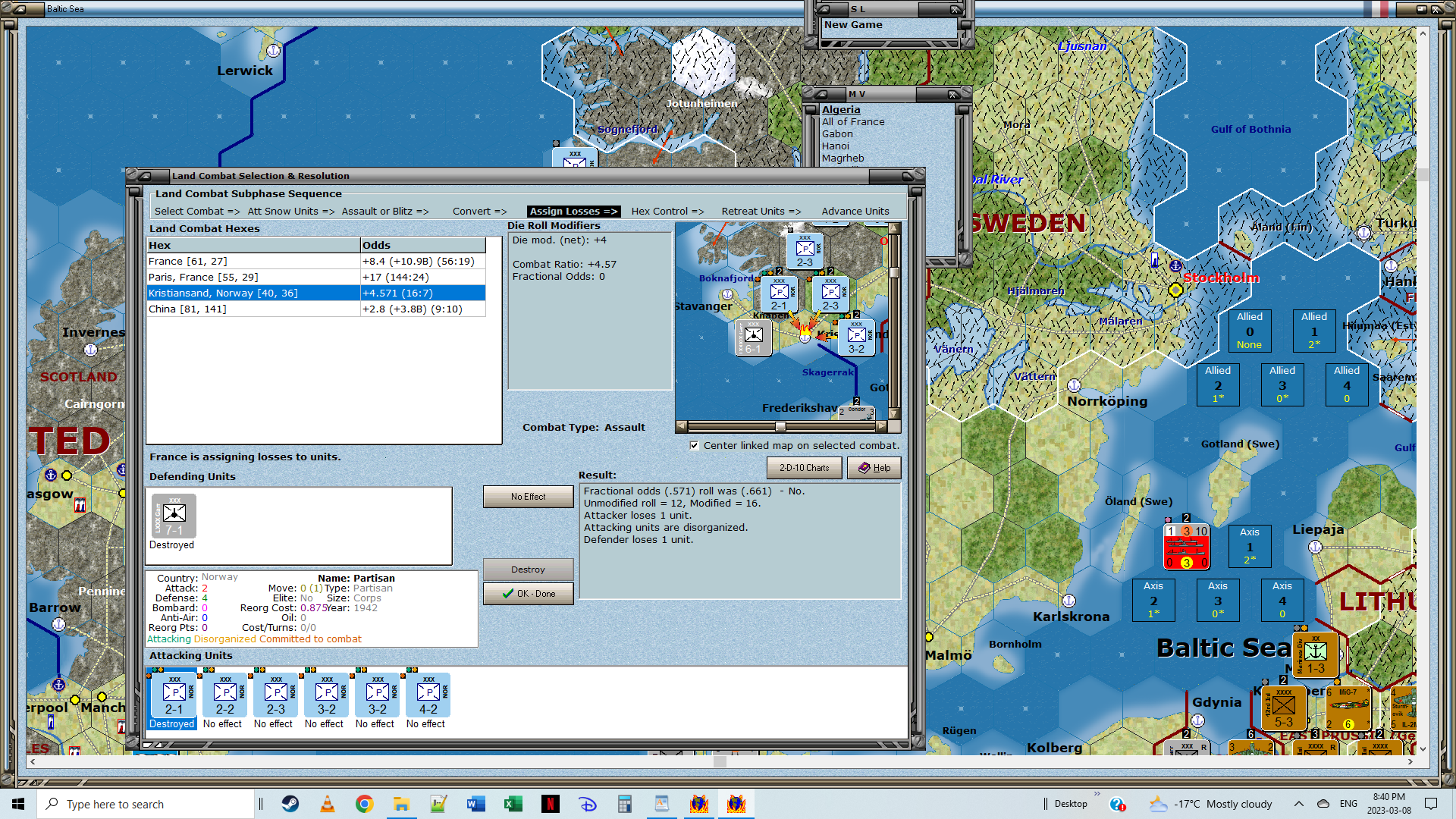Click the ENG language indicator
1456x819 pixels.
tap(1348, 804)
